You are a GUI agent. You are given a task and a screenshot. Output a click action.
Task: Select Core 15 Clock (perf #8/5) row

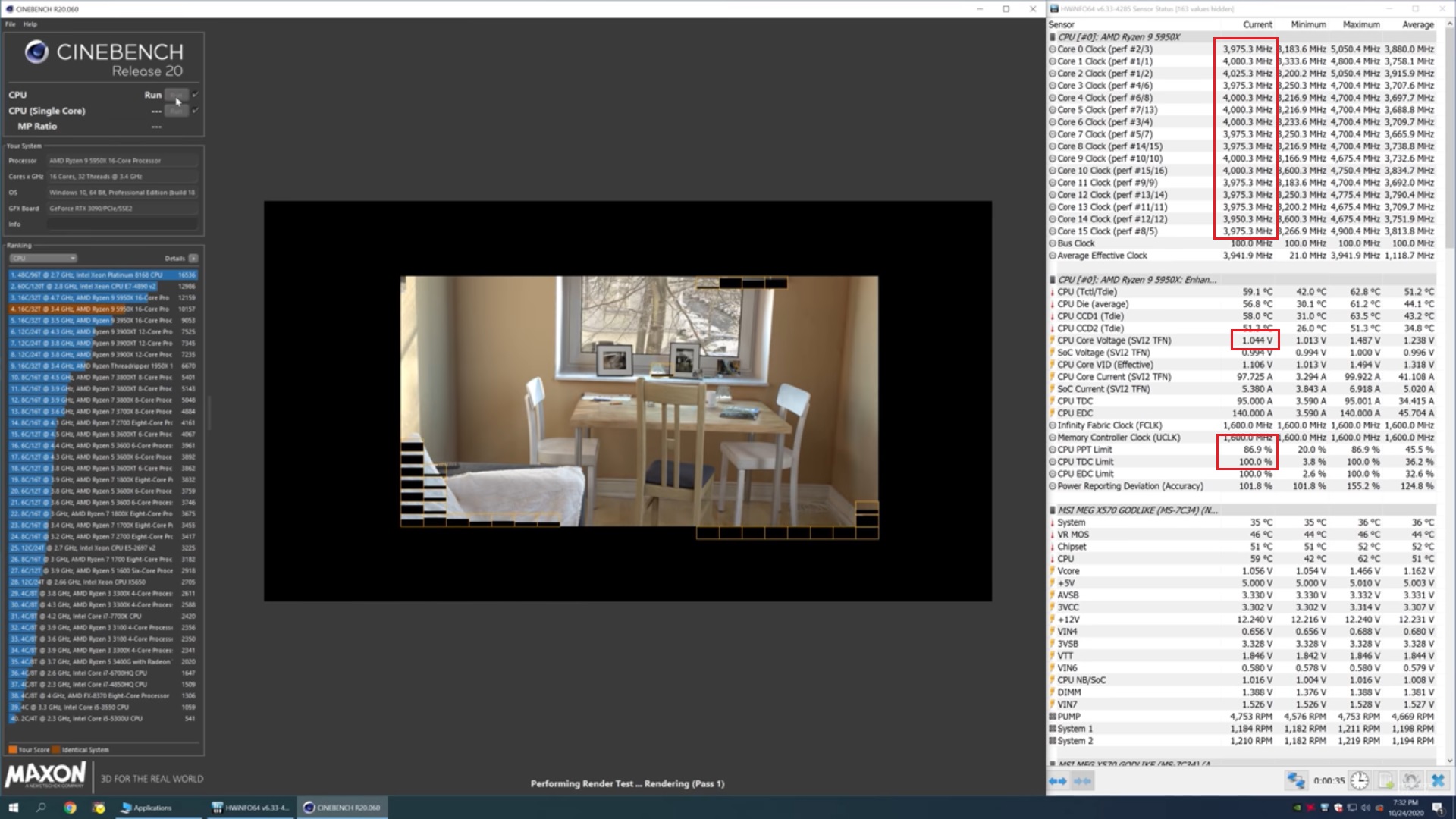1242,231
